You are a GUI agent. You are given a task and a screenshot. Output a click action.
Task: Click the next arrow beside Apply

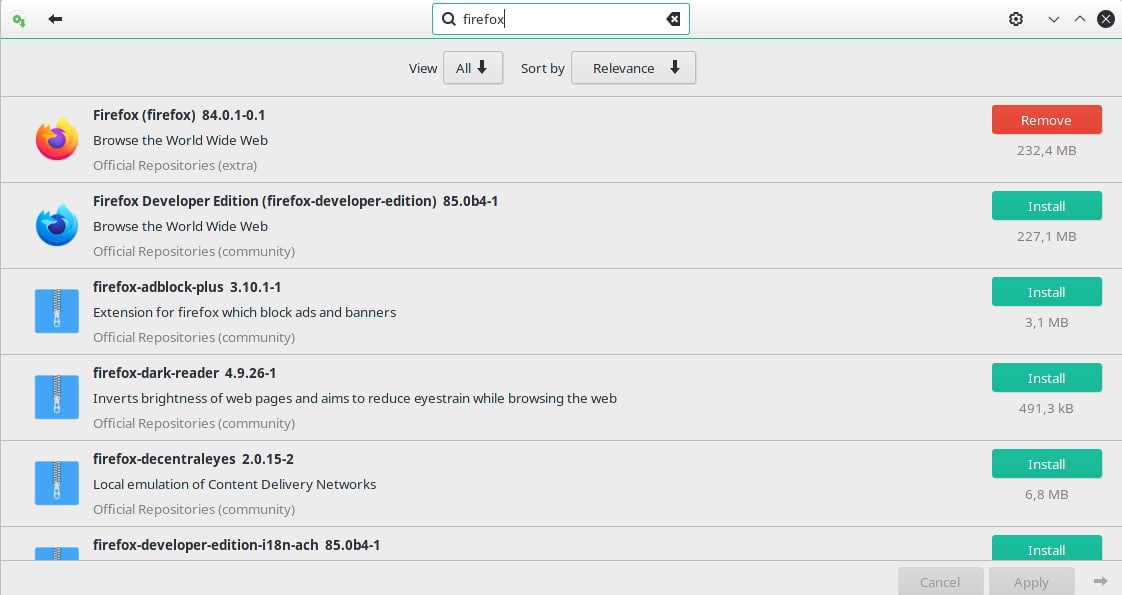click(x=1101, y=581)
